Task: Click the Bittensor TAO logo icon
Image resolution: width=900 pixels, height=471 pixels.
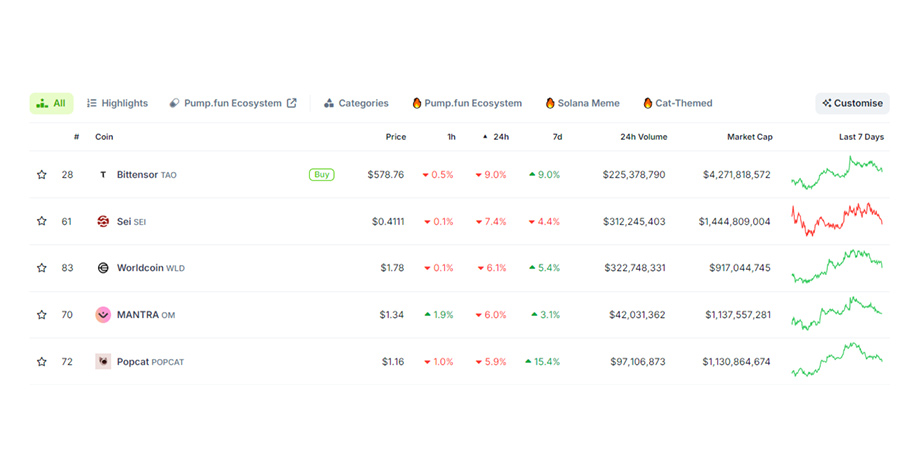Action: click(x=103, y=174)
